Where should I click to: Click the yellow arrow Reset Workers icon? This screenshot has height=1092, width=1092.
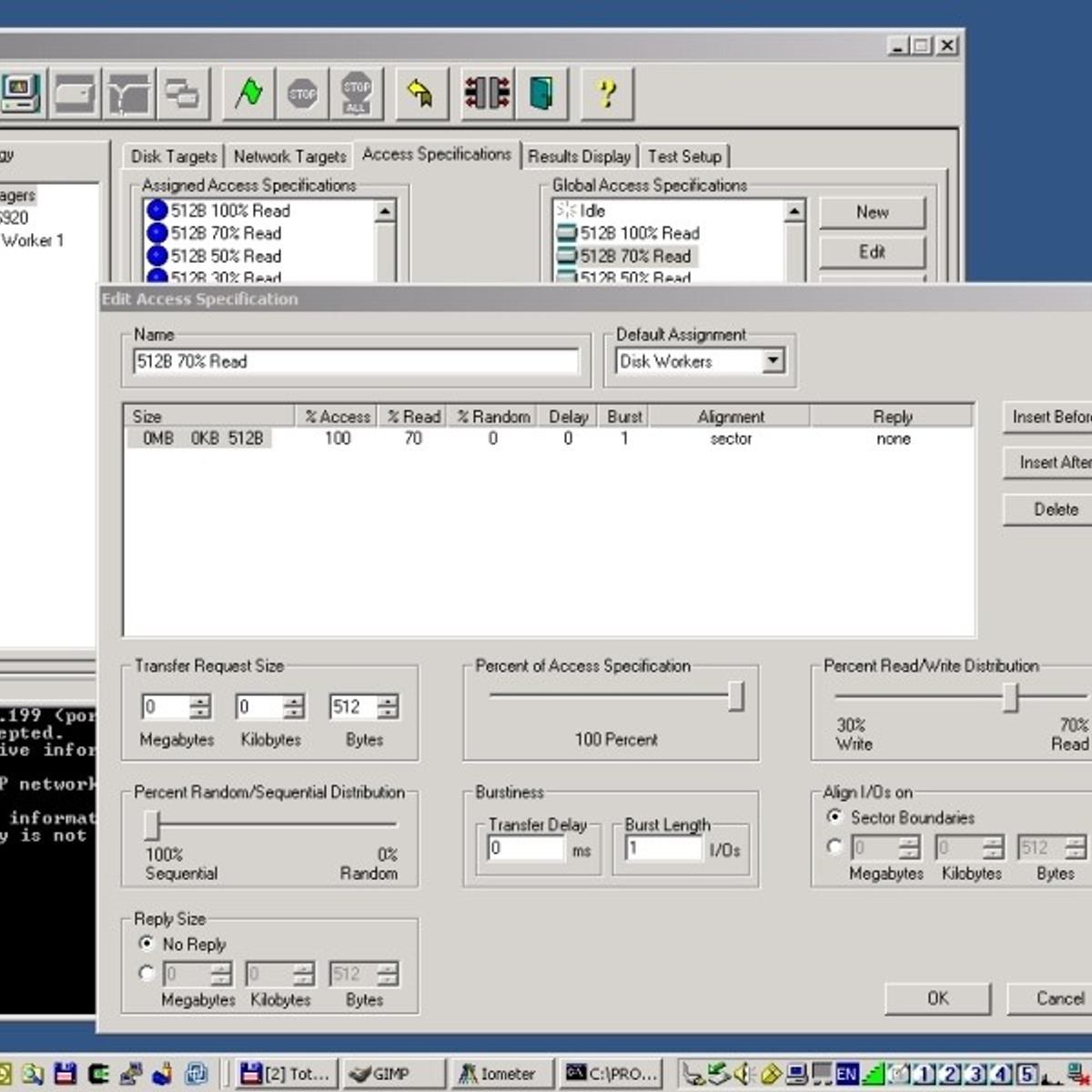coord(420,93)
